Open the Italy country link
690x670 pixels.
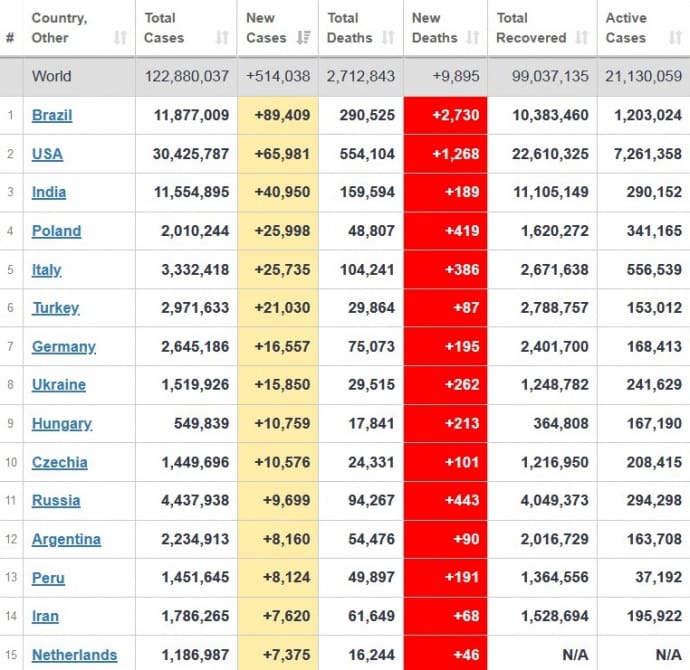pyautogui.click(x=46, y=270)
